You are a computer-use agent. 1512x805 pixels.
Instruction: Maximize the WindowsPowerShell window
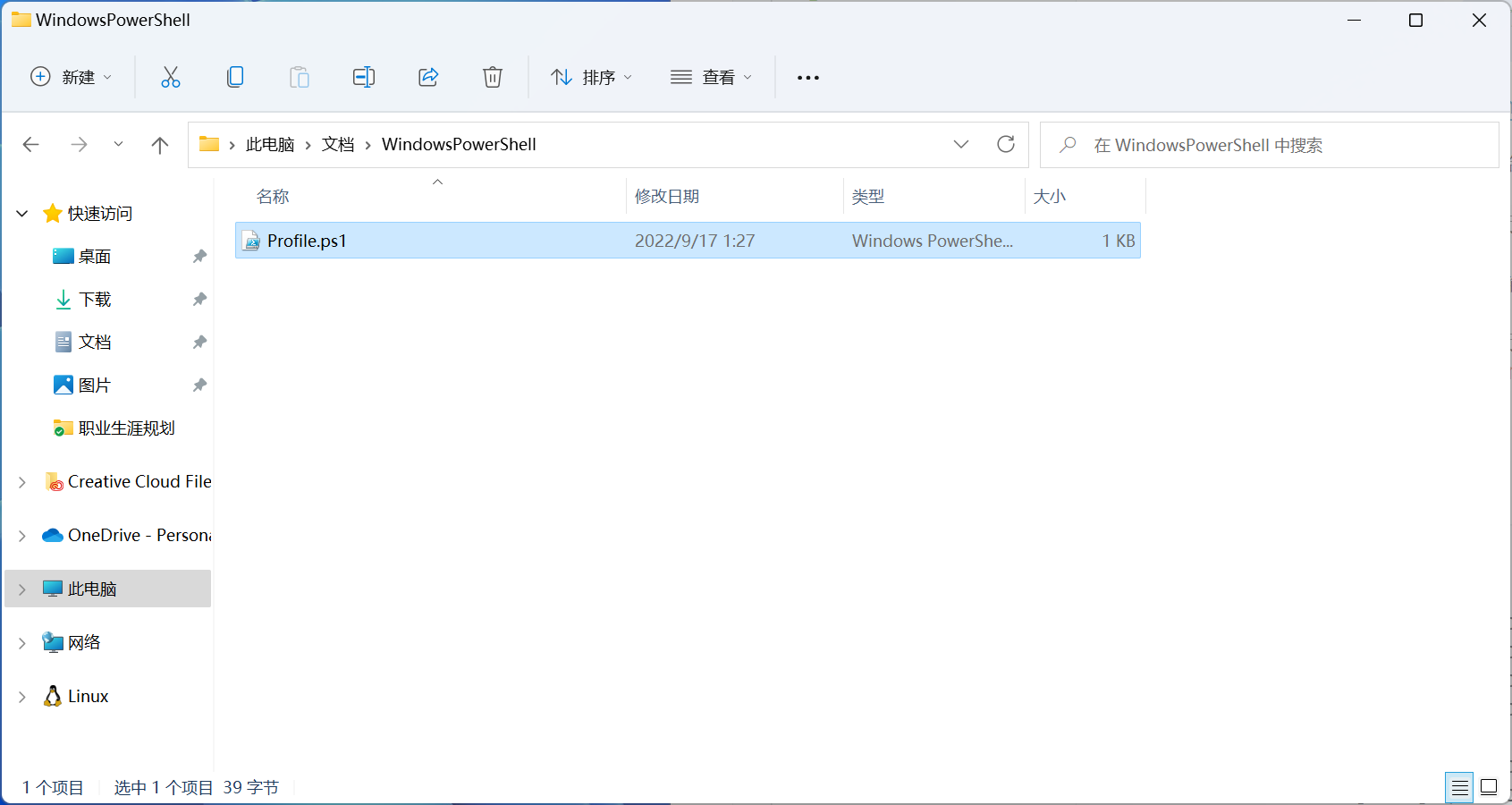click(x=1415, y=20)
